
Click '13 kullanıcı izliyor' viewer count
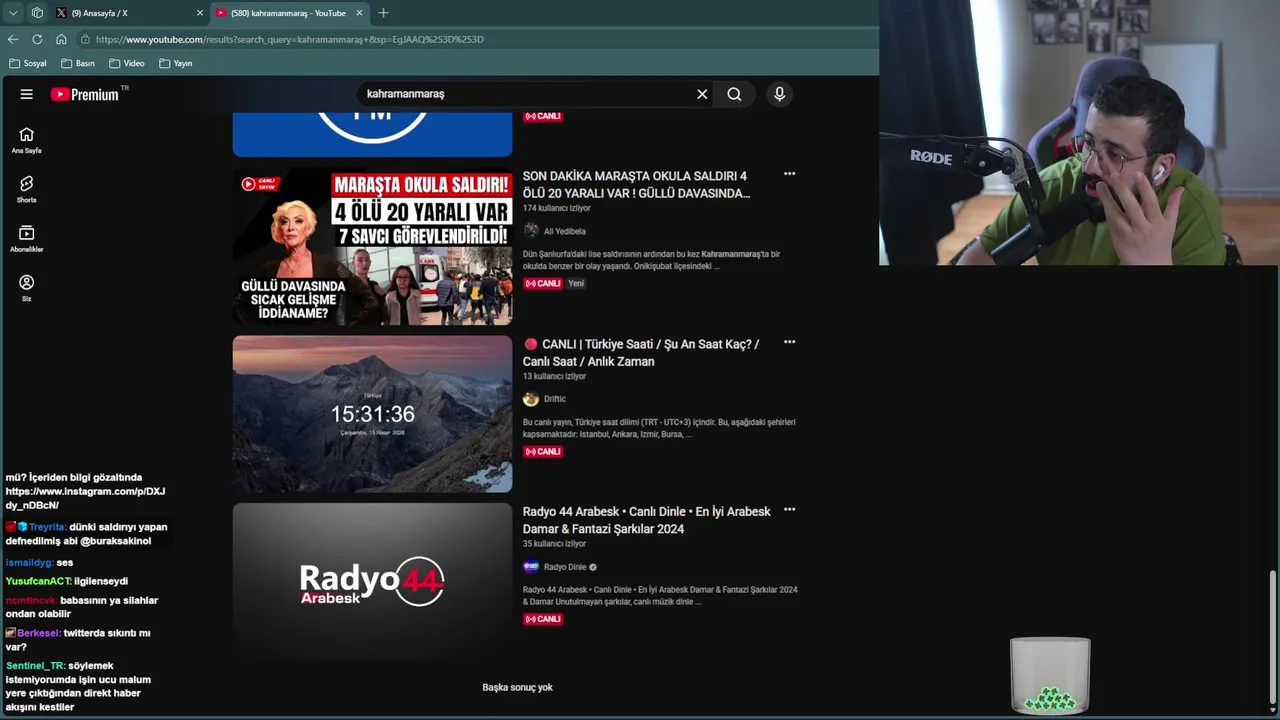click(x=554, y=376)
